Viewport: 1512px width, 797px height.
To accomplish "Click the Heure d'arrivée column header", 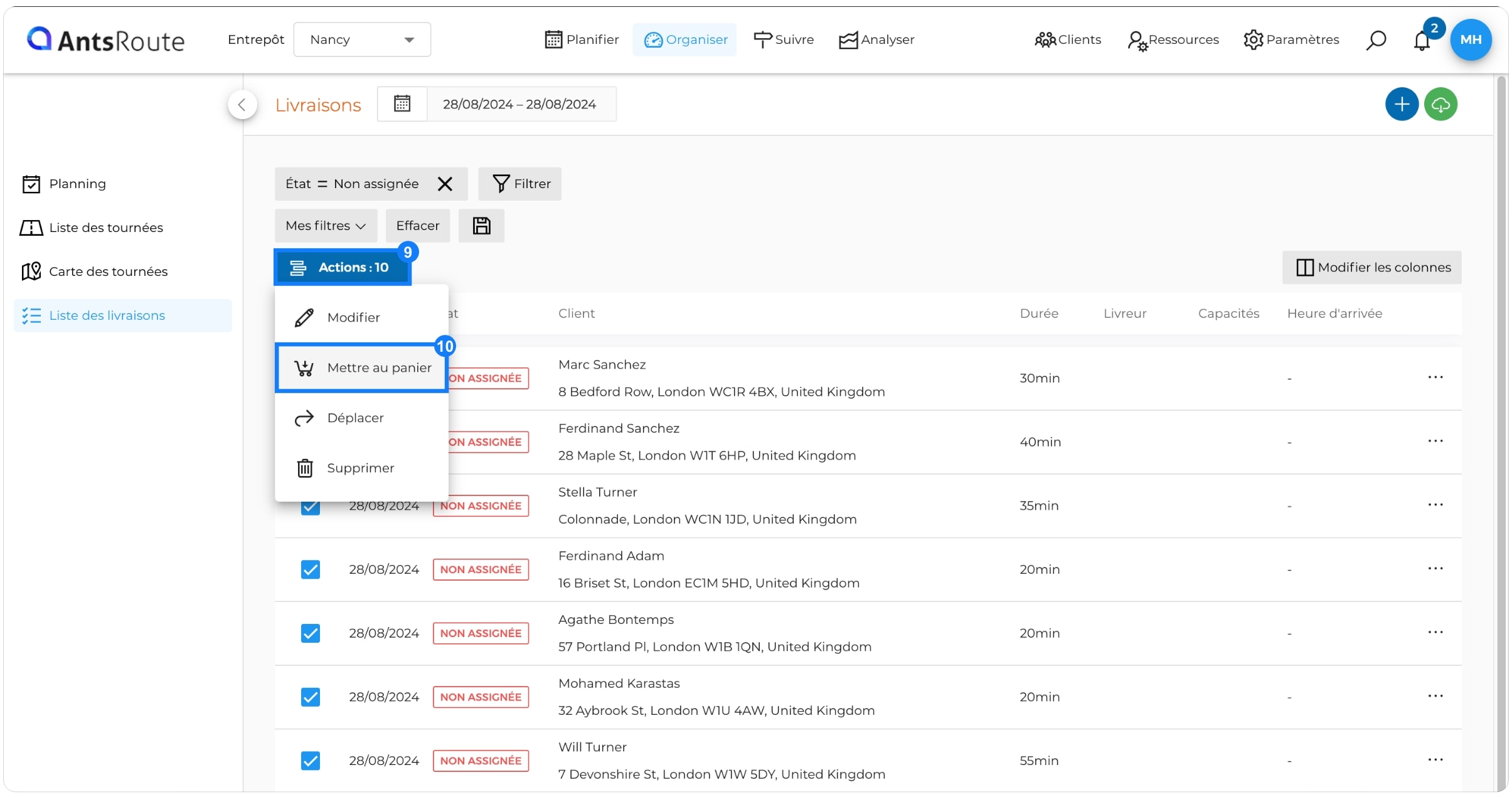I will [x=1334, y=314].
